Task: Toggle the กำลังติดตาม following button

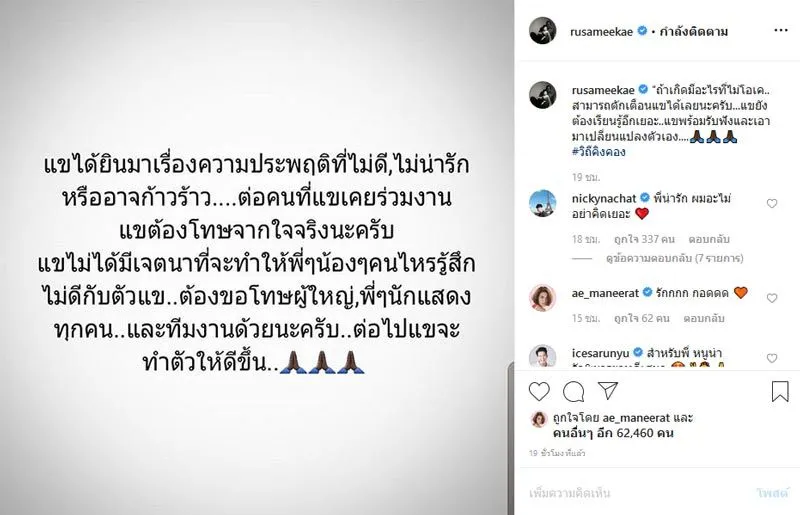Action: point(693,32)
